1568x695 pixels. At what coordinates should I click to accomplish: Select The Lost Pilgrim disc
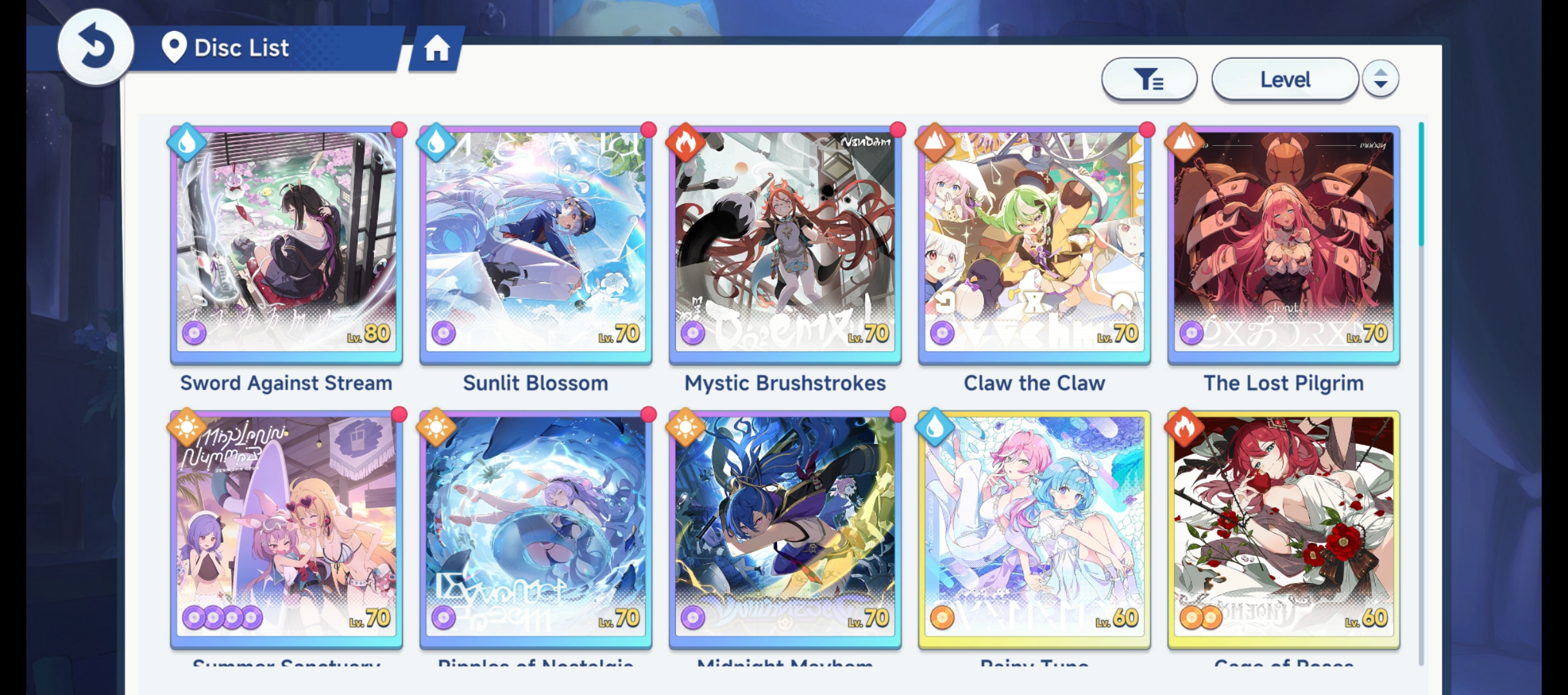(1283, 245)
